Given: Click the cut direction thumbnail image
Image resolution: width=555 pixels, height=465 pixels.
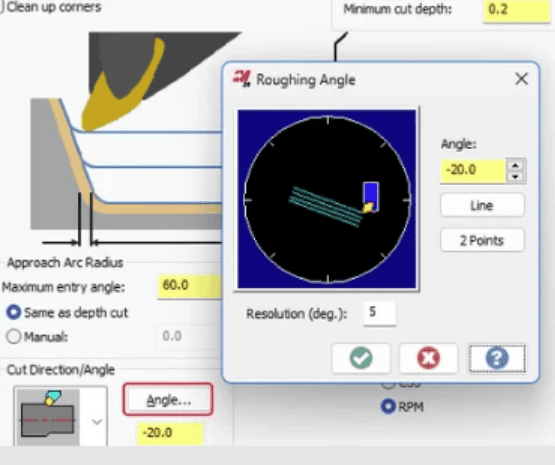Looking at the screenshot, I should [48, 417].
